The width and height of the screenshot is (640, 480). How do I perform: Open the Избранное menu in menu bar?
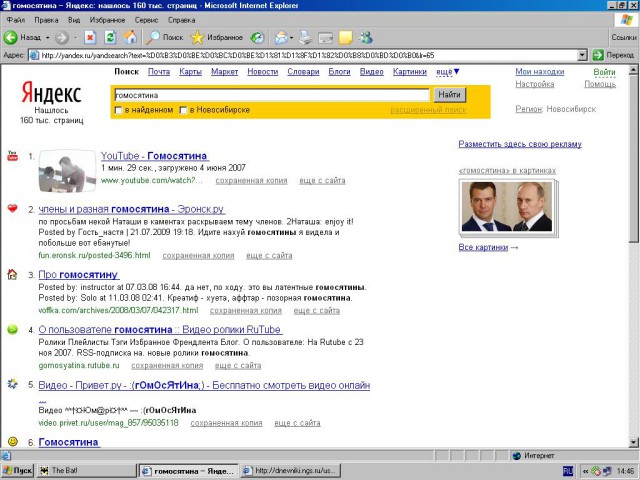(x=107, y=20)
